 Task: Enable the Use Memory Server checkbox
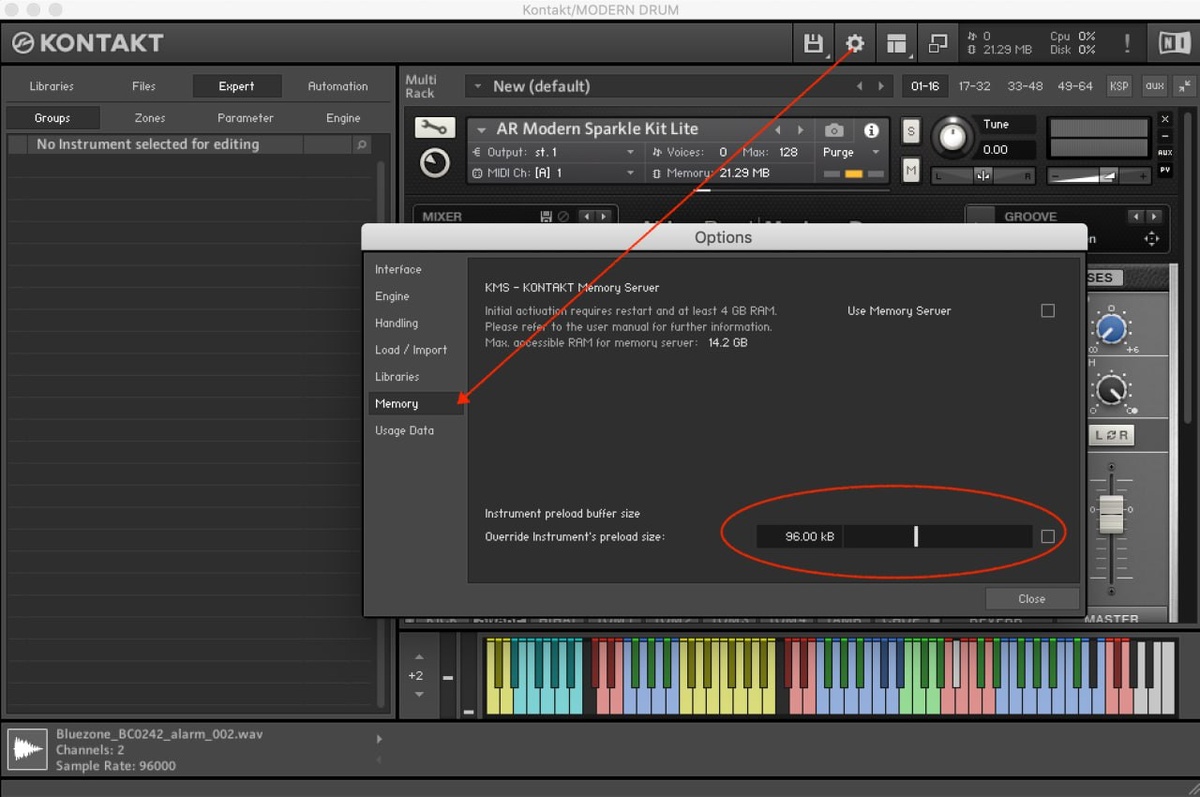(x=1048, y=311)
